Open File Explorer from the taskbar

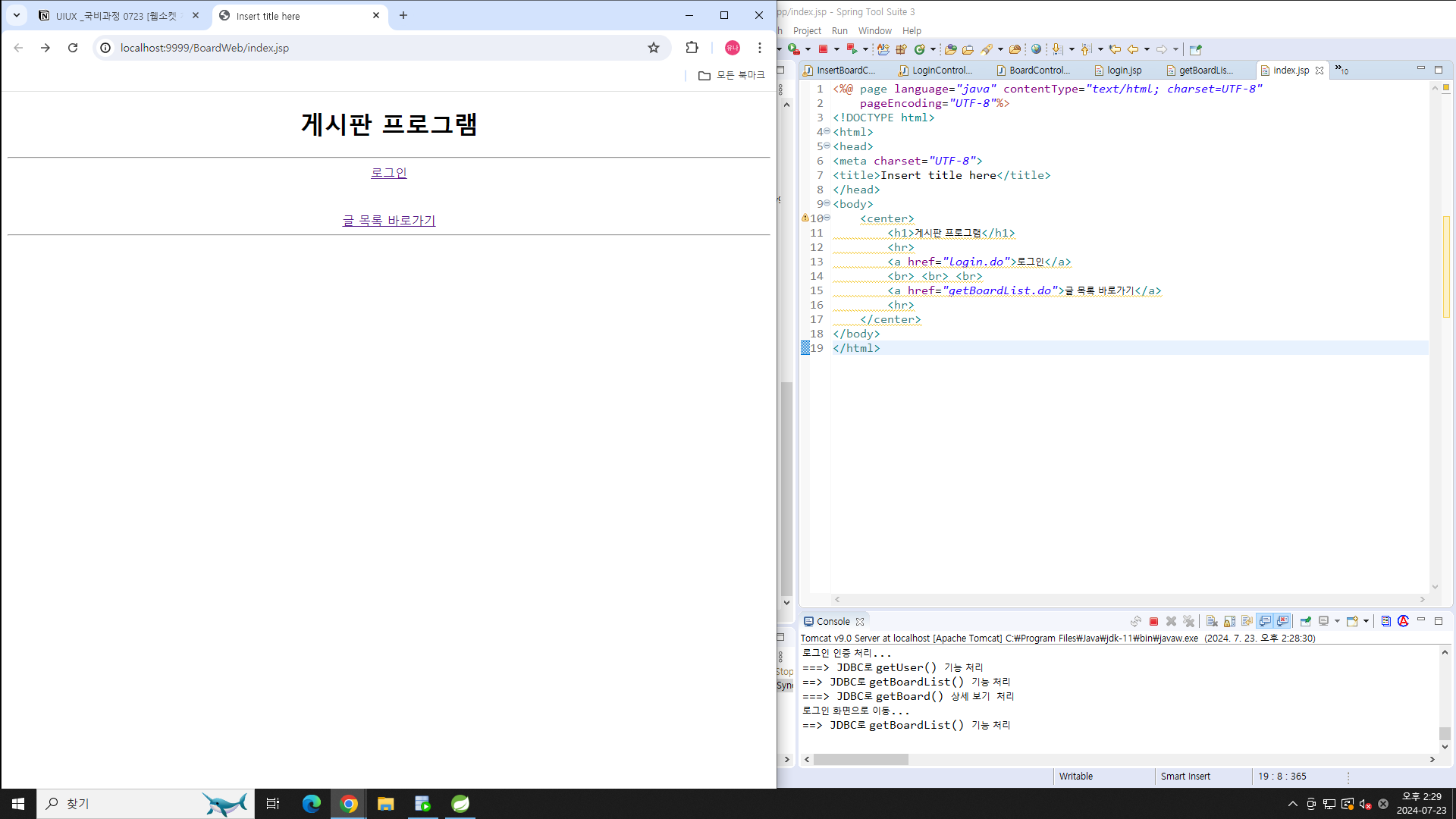point(385,804)
